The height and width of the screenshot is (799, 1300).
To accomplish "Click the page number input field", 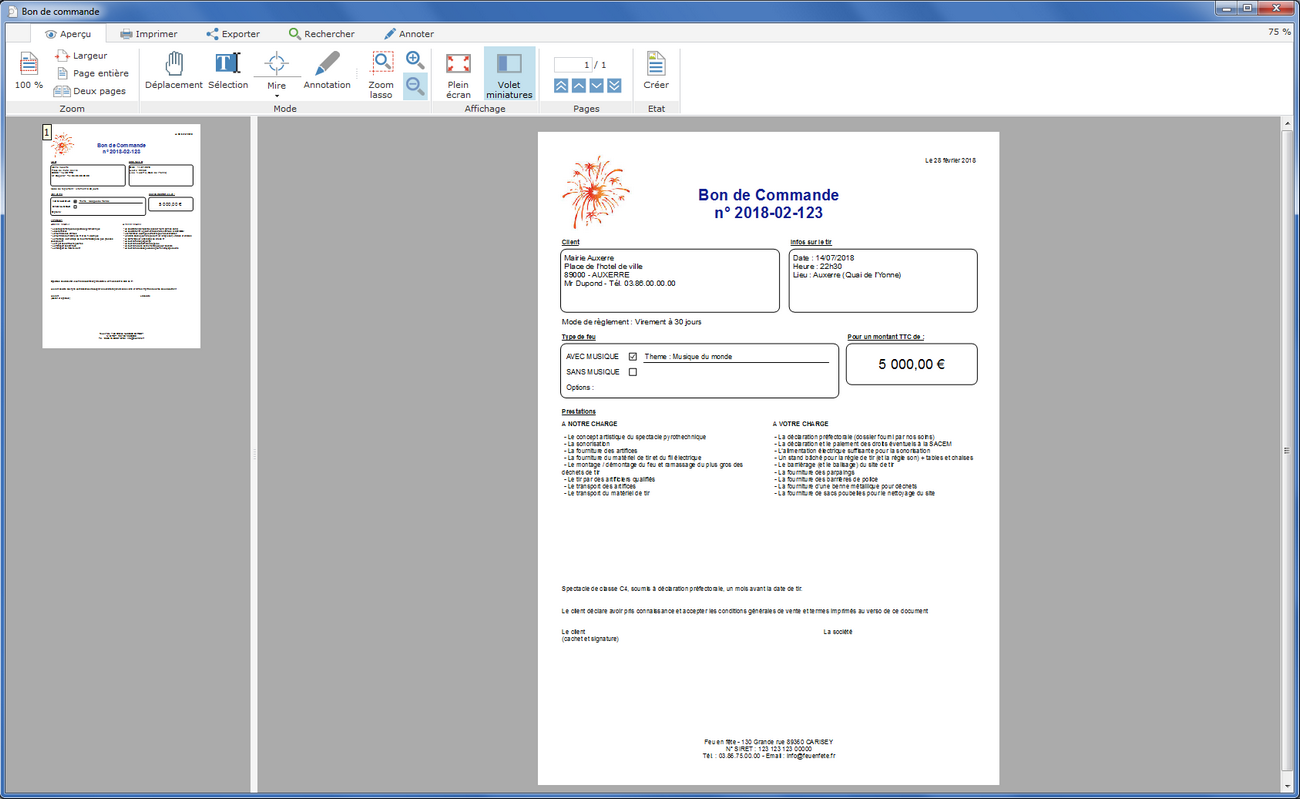I will click(x=573, y=65).
